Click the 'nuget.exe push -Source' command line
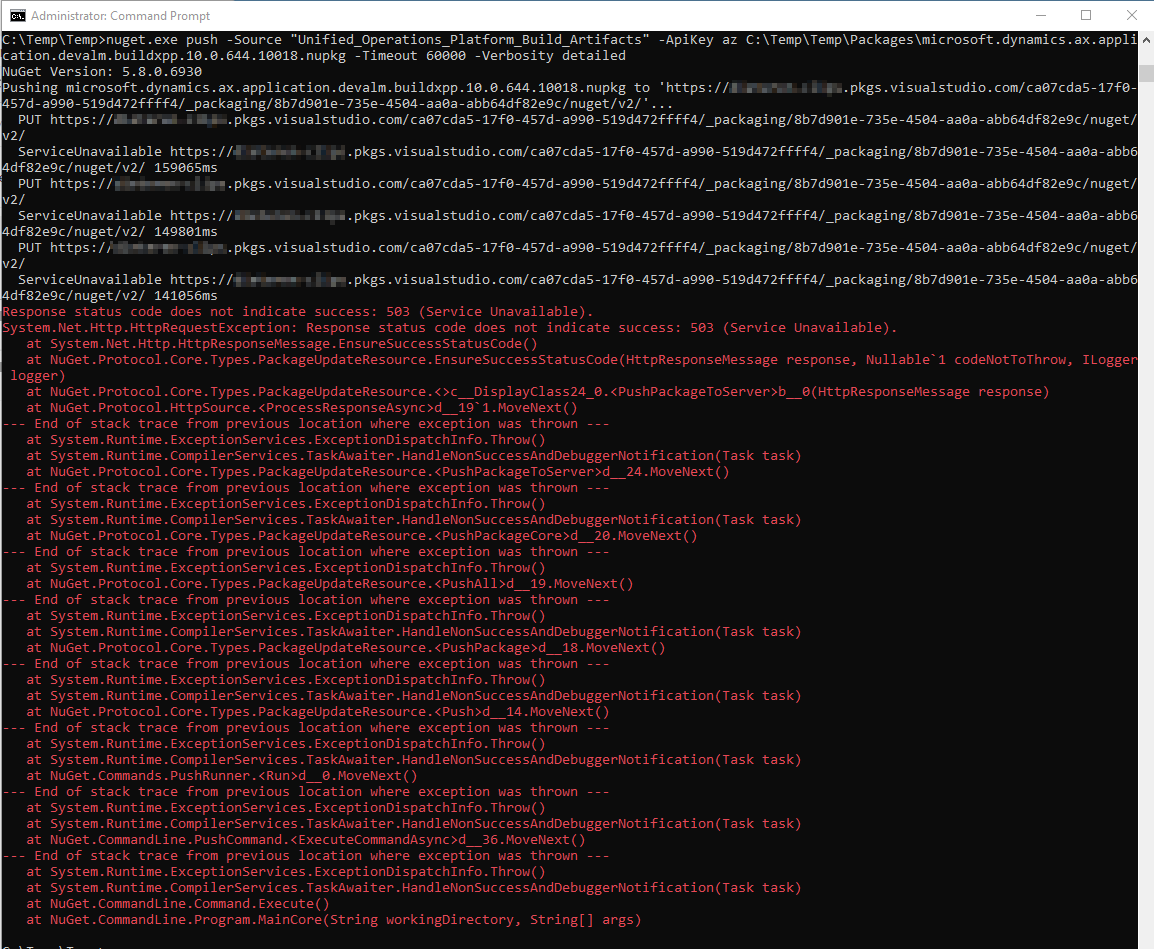This screenshot has width=1154, height=949. tap(570, 40)
